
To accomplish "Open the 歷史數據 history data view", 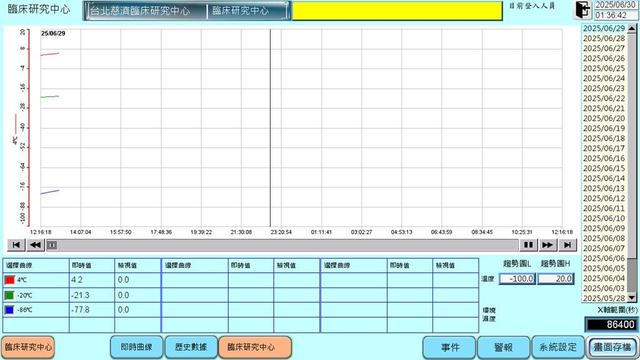I will click(191, 347).
